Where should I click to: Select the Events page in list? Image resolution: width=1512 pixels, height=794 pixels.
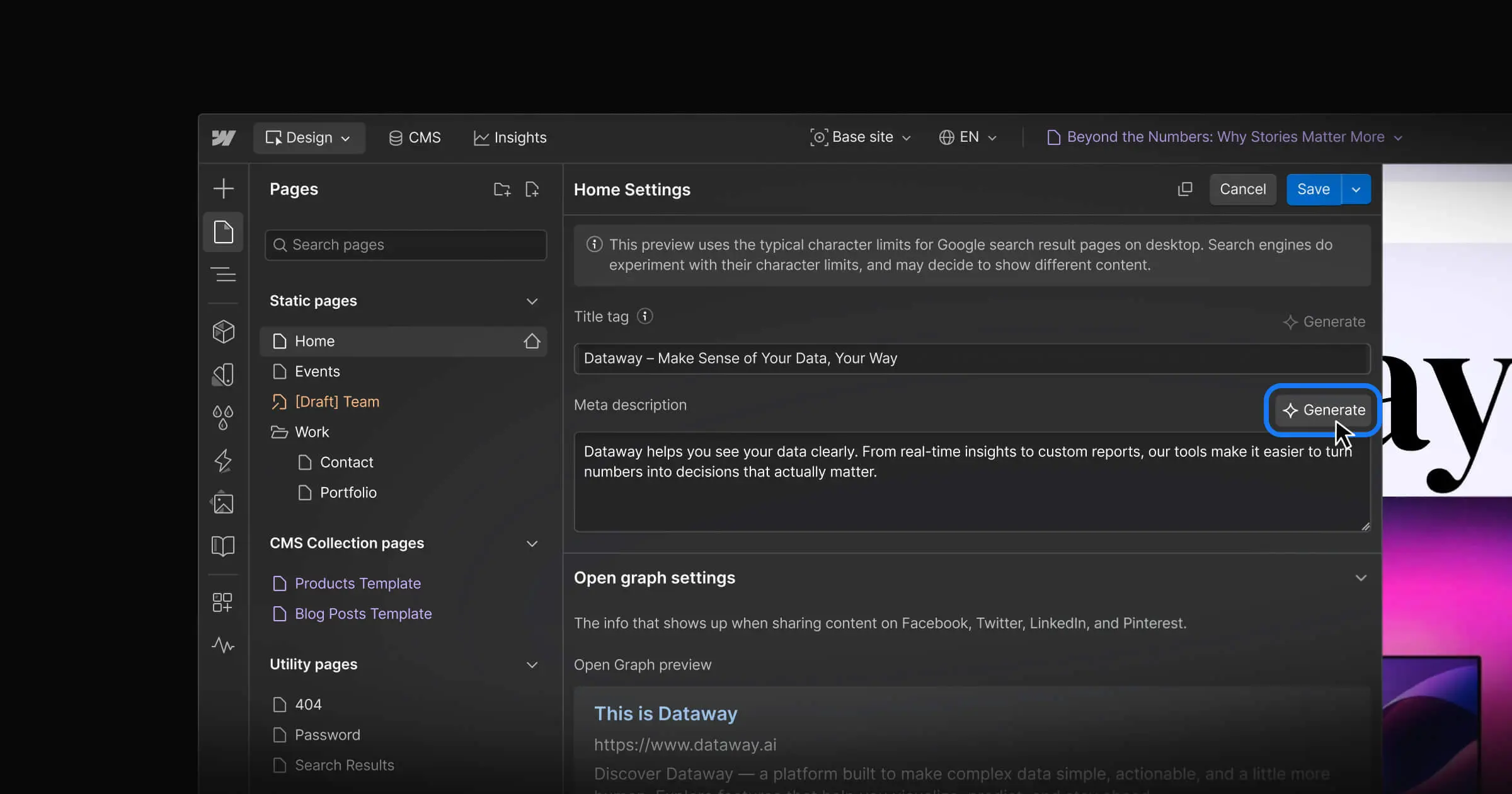click(318, 371)
